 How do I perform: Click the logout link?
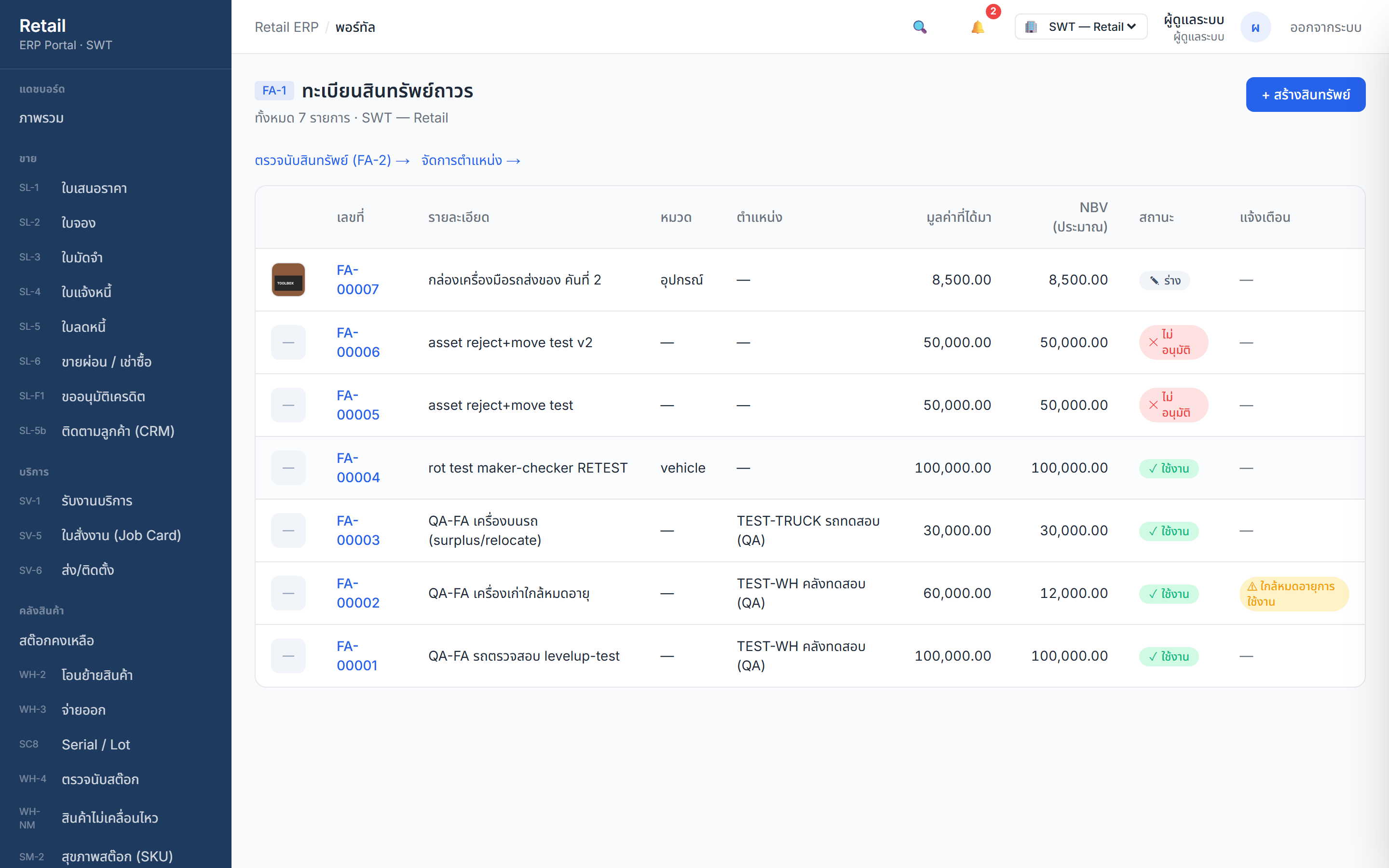(x=1325, y=27)
